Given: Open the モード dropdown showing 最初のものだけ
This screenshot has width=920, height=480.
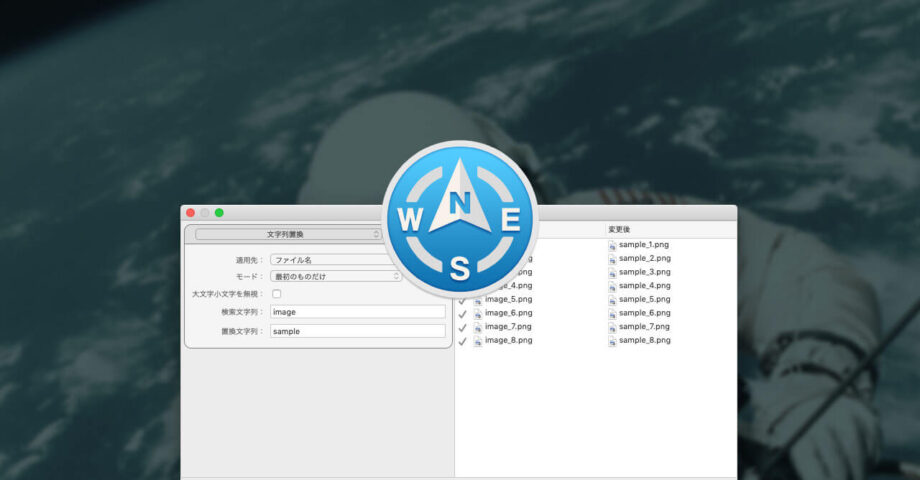Looking at the screenshot, I should (335, 276).
